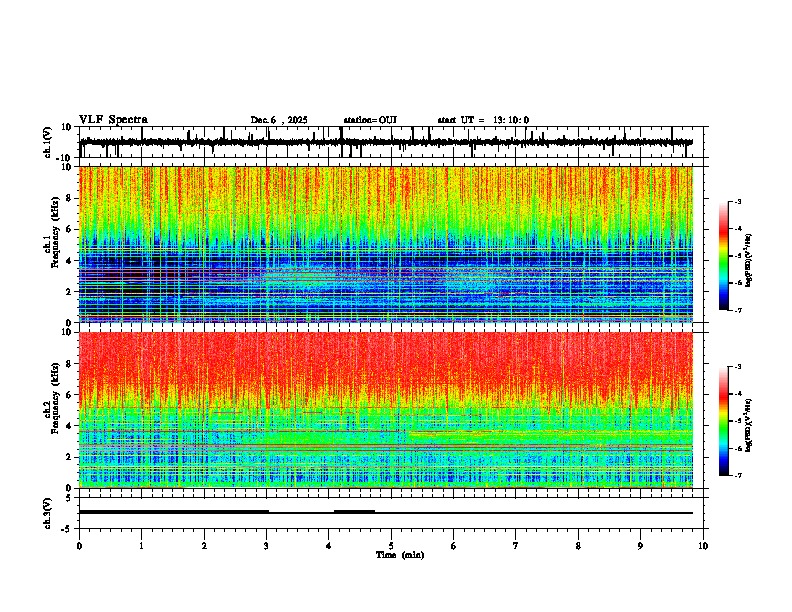Click the "Time (min)" axis label

[x=400, y=555]
